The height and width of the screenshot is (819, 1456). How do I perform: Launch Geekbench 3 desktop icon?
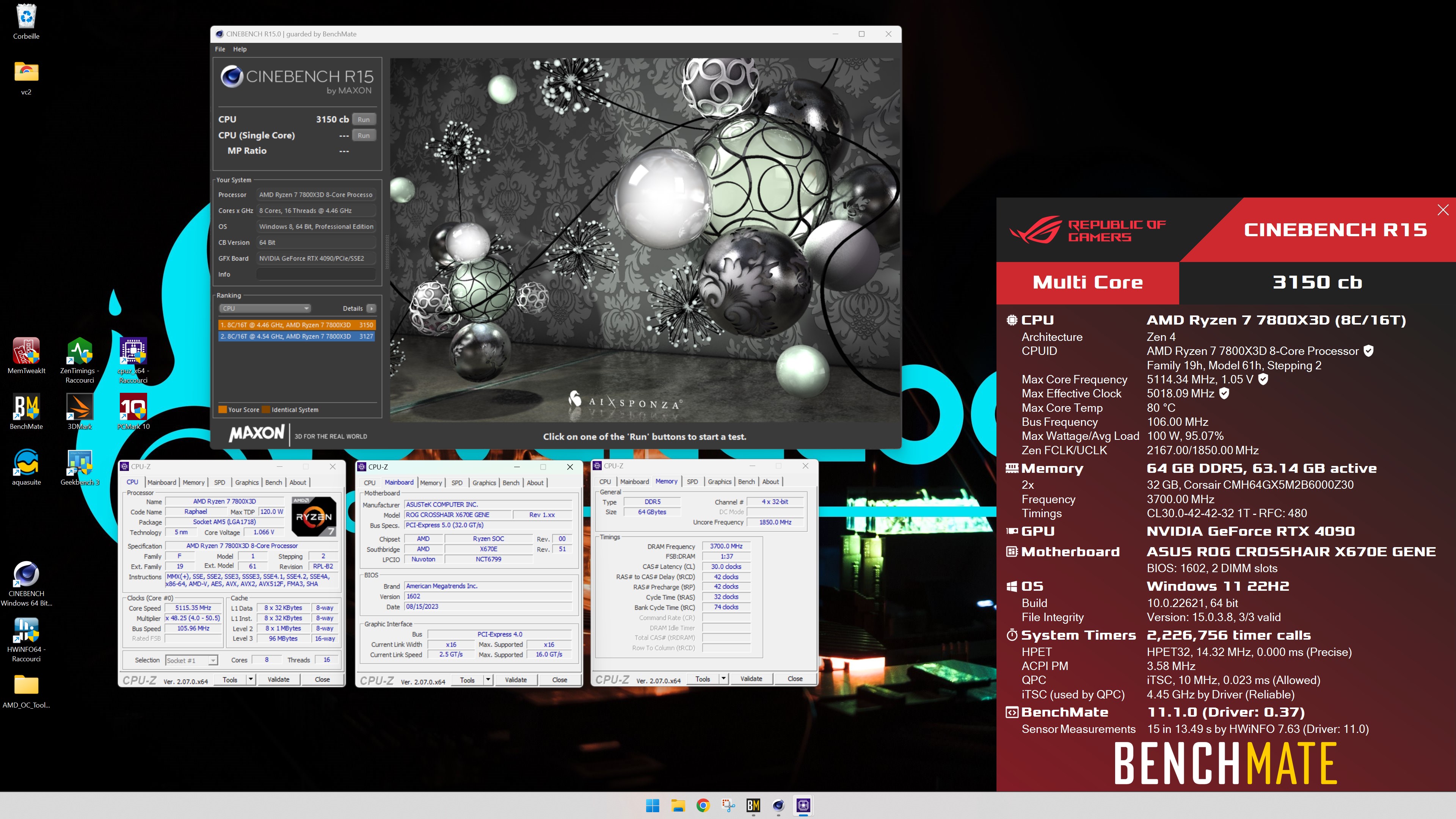tap(80, 463)
